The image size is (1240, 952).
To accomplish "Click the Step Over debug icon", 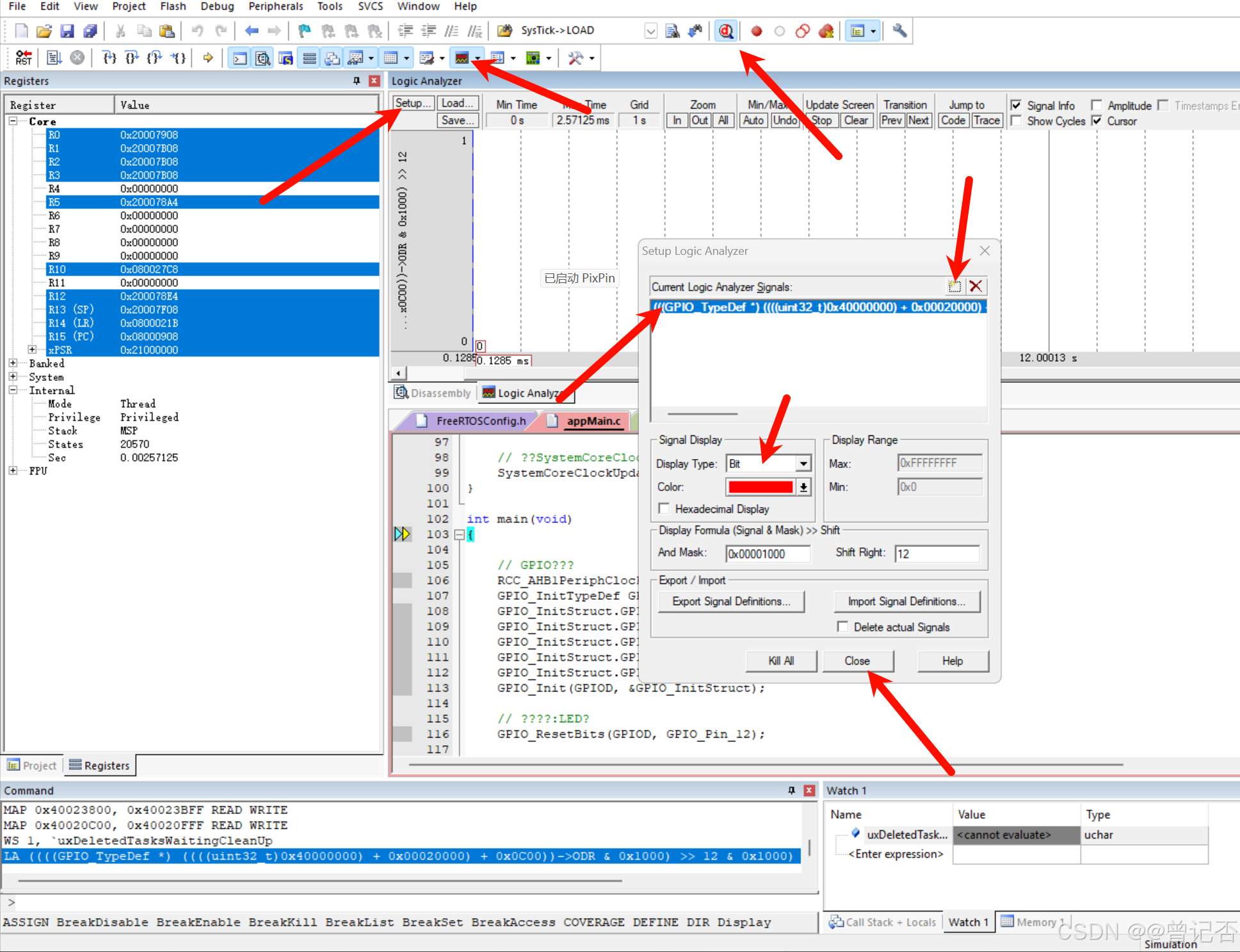I will 132,58.
